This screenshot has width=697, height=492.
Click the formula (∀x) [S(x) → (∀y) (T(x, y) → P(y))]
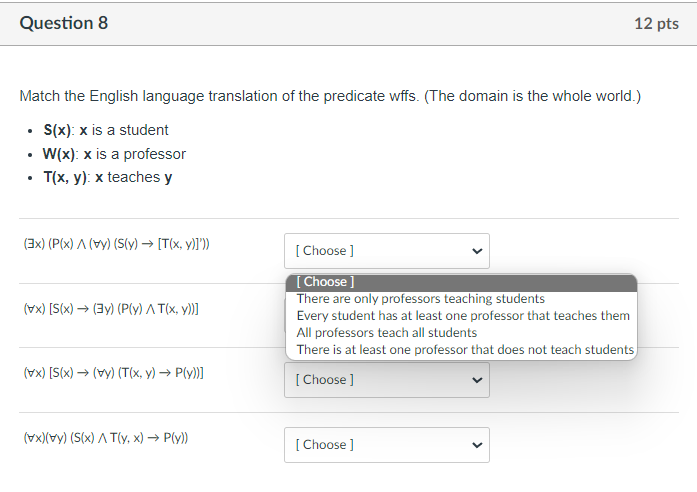pos(113,373)
